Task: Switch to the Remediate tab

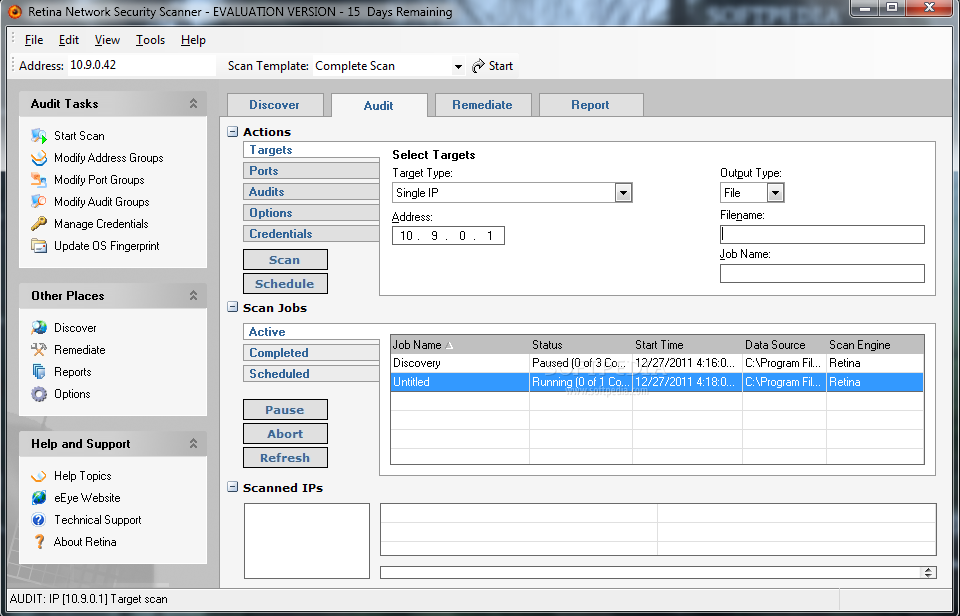Action: tap(482, 105)
